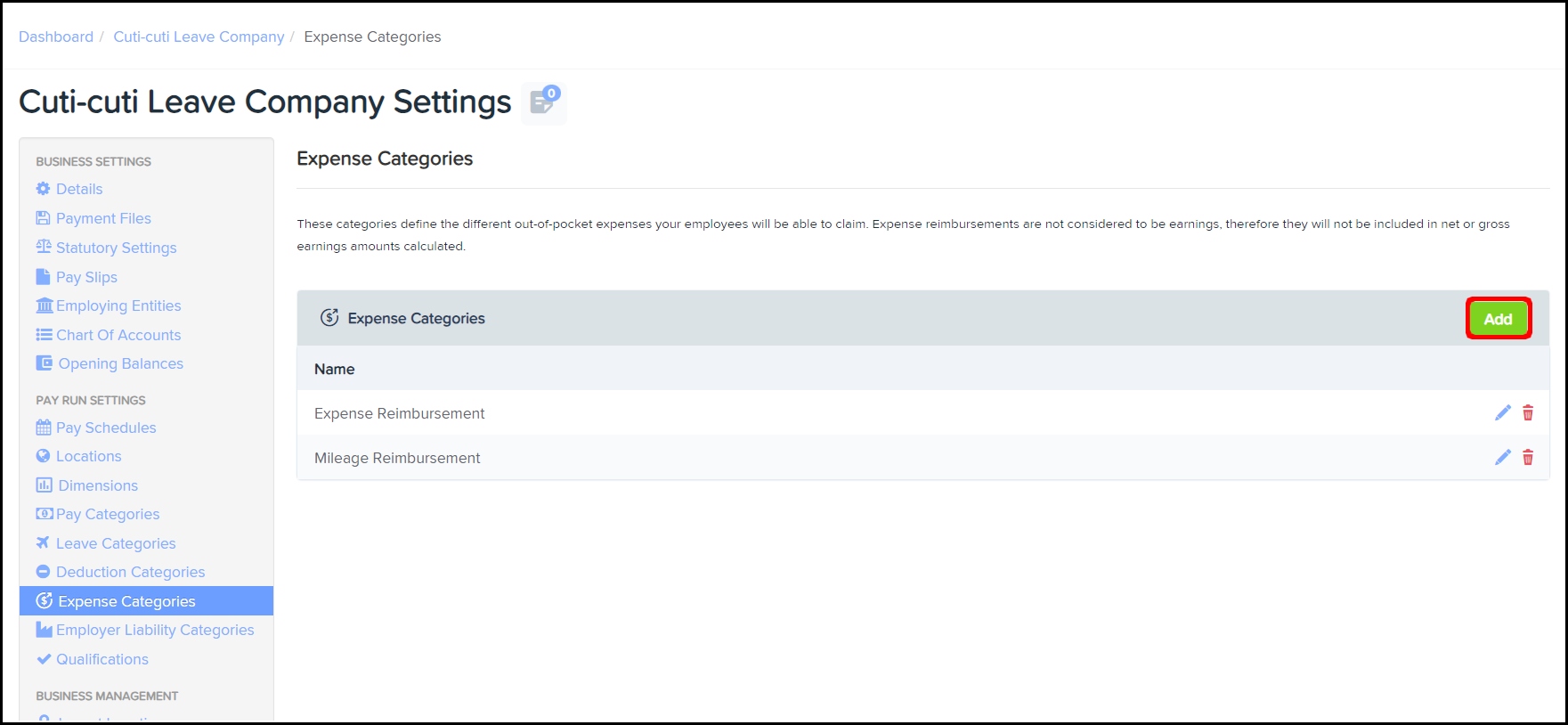
Task: Click the scales icon beside Statutory Settings
Action: (x=44, y=248)
